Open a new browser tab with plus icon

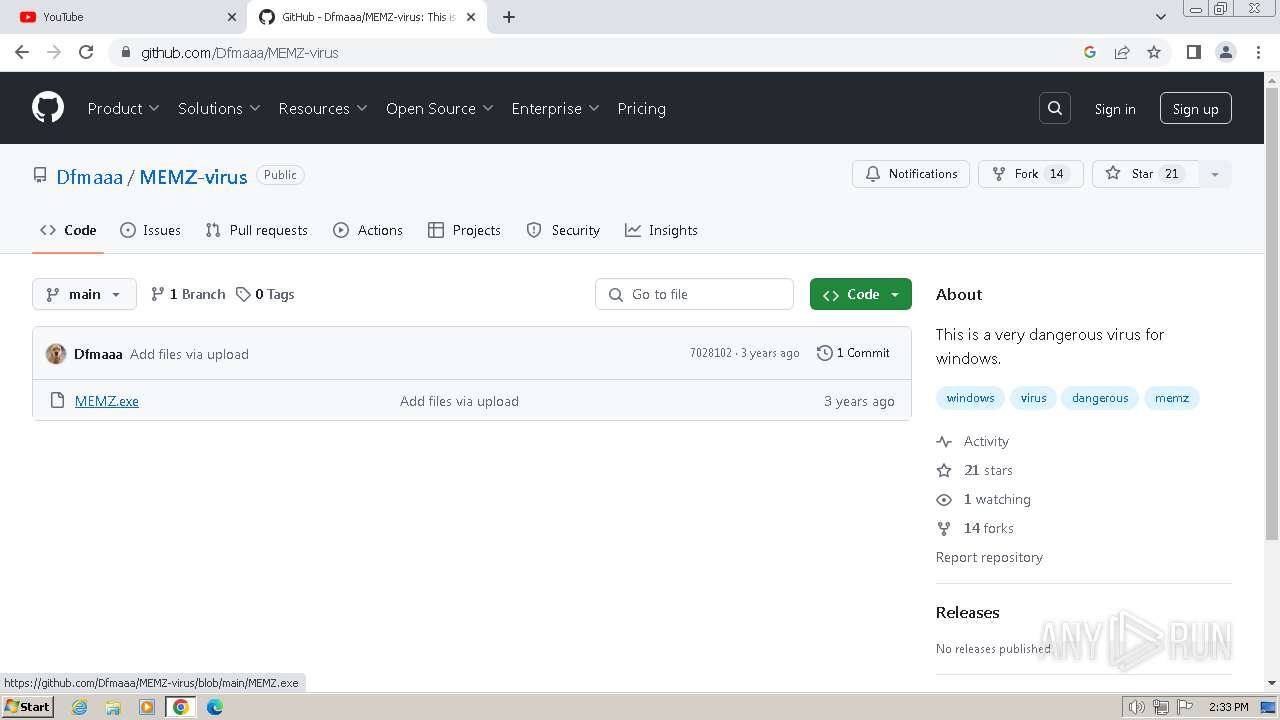pyautogui.click(x=509, y=17)
